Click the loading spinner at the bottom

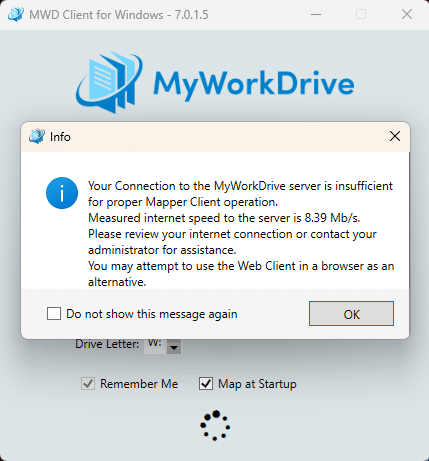[215, 425]
